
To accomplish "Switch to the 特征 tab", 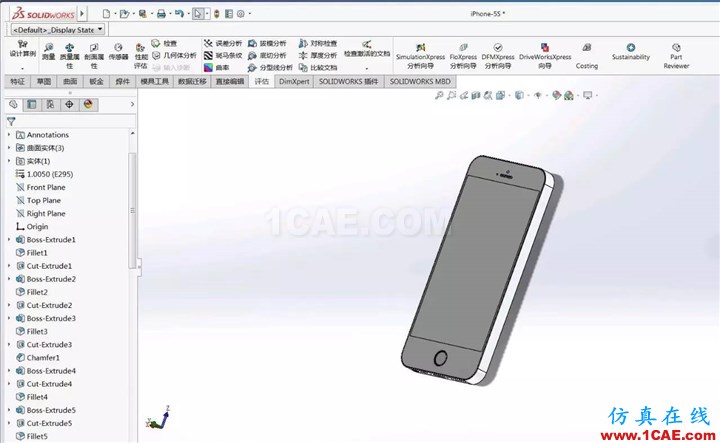I will (17, 81).
